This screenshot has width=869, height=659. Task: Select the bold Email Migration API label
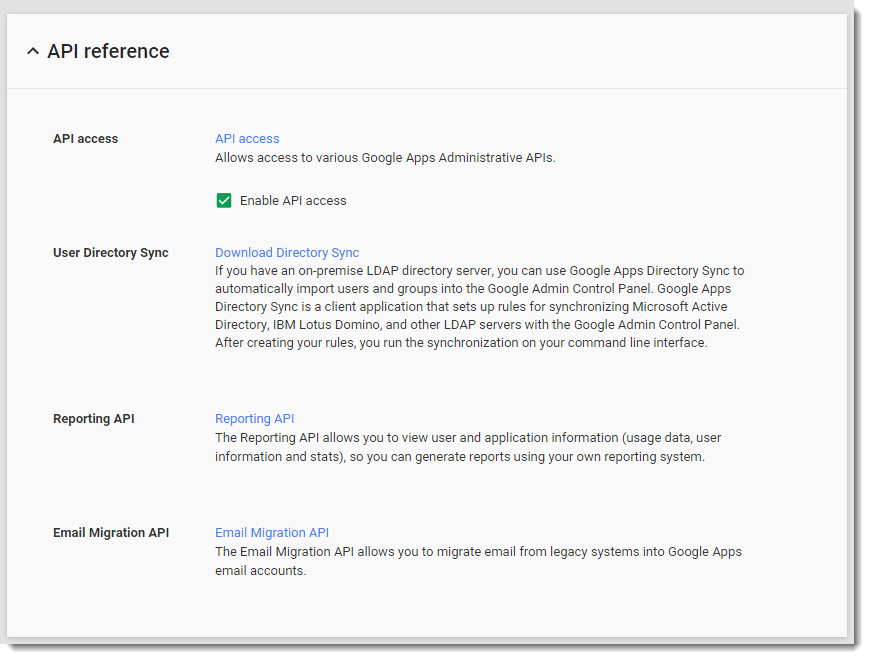click(x=111, y=533)
